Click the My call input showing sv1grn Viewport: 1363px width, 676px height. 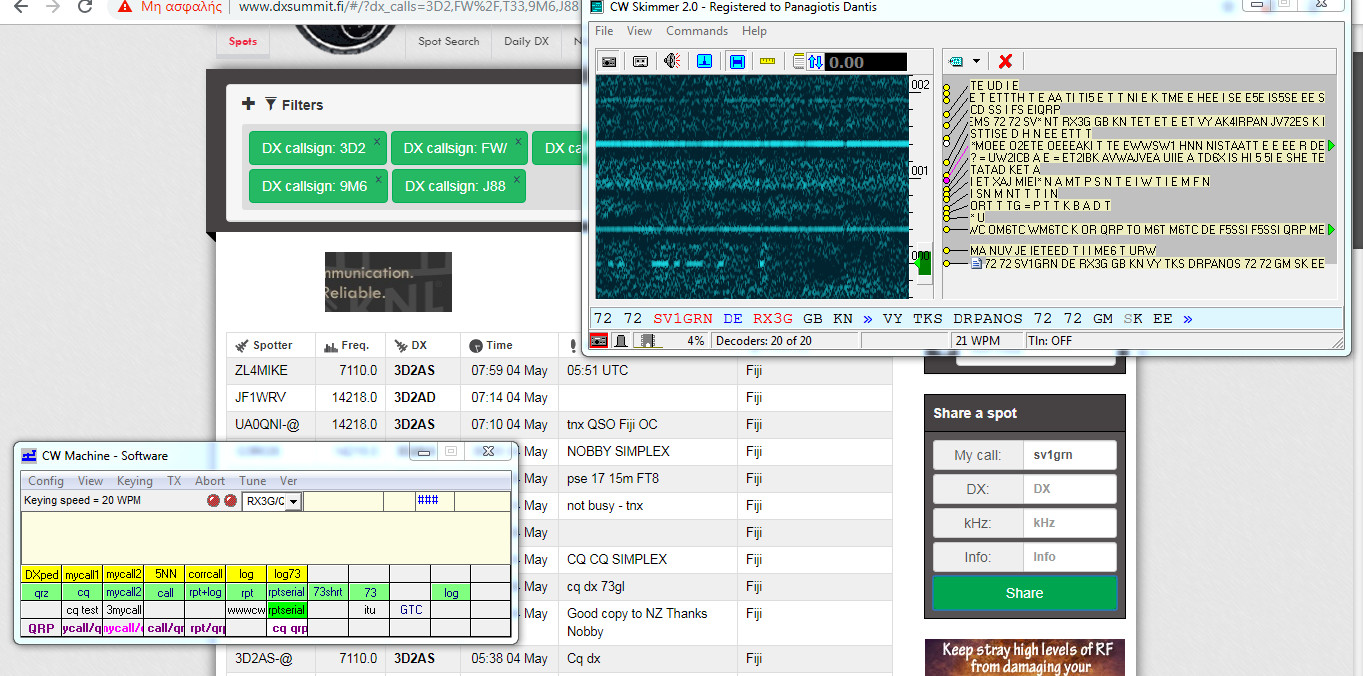pos(1069,454)
